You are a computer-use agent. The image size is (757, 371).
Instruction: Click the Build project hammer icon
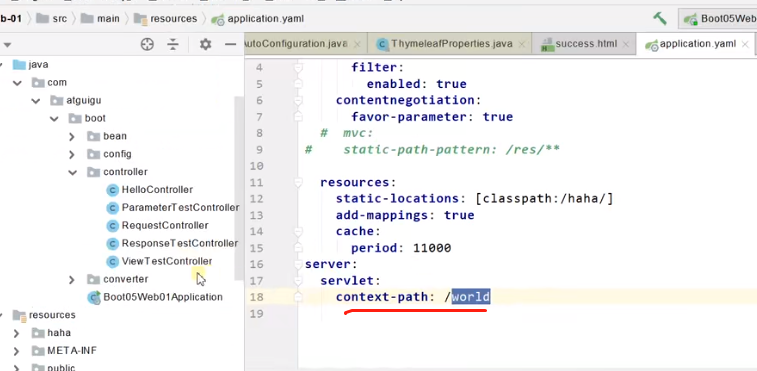pyautogui.click(x=659, y=18)
